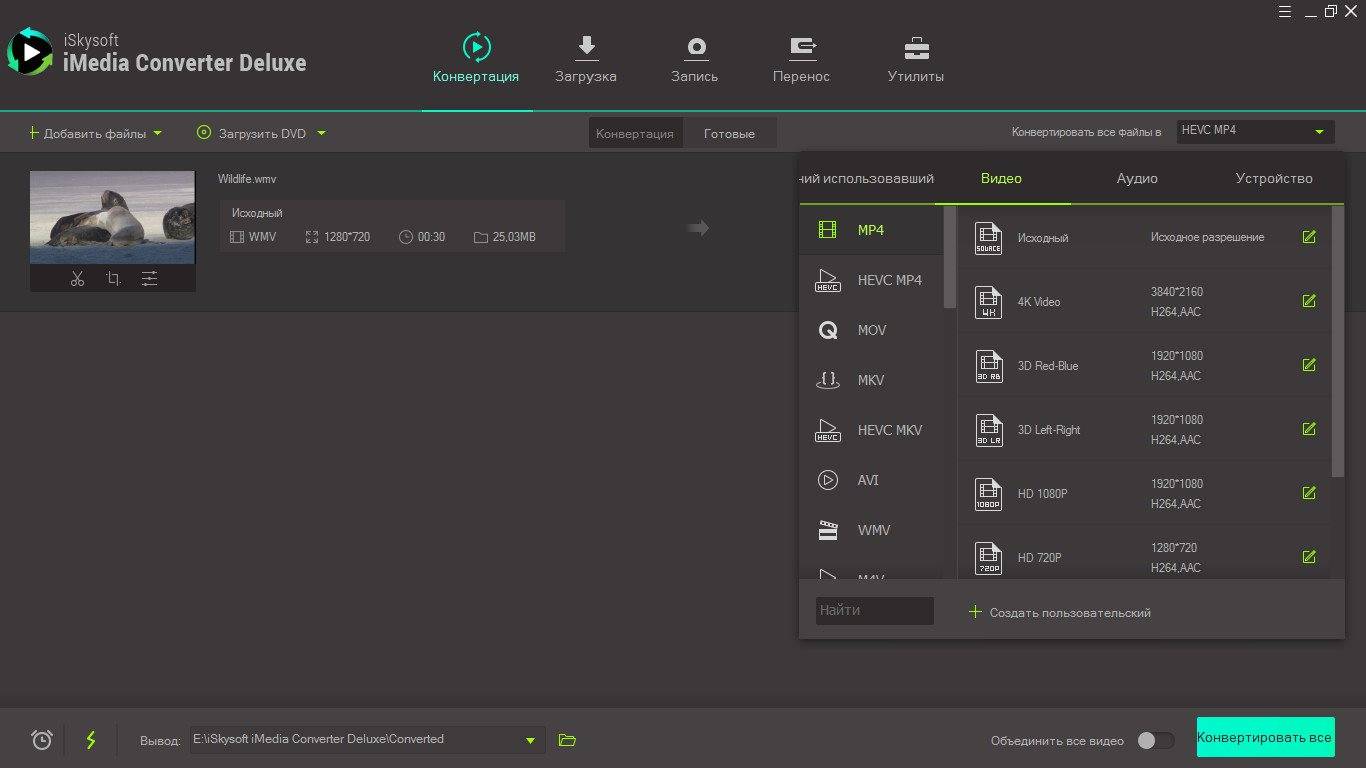This screenshot has height=768, width=1366.
Task: Select the Готовые sub-tab
Action: click(x=729, y=133)
